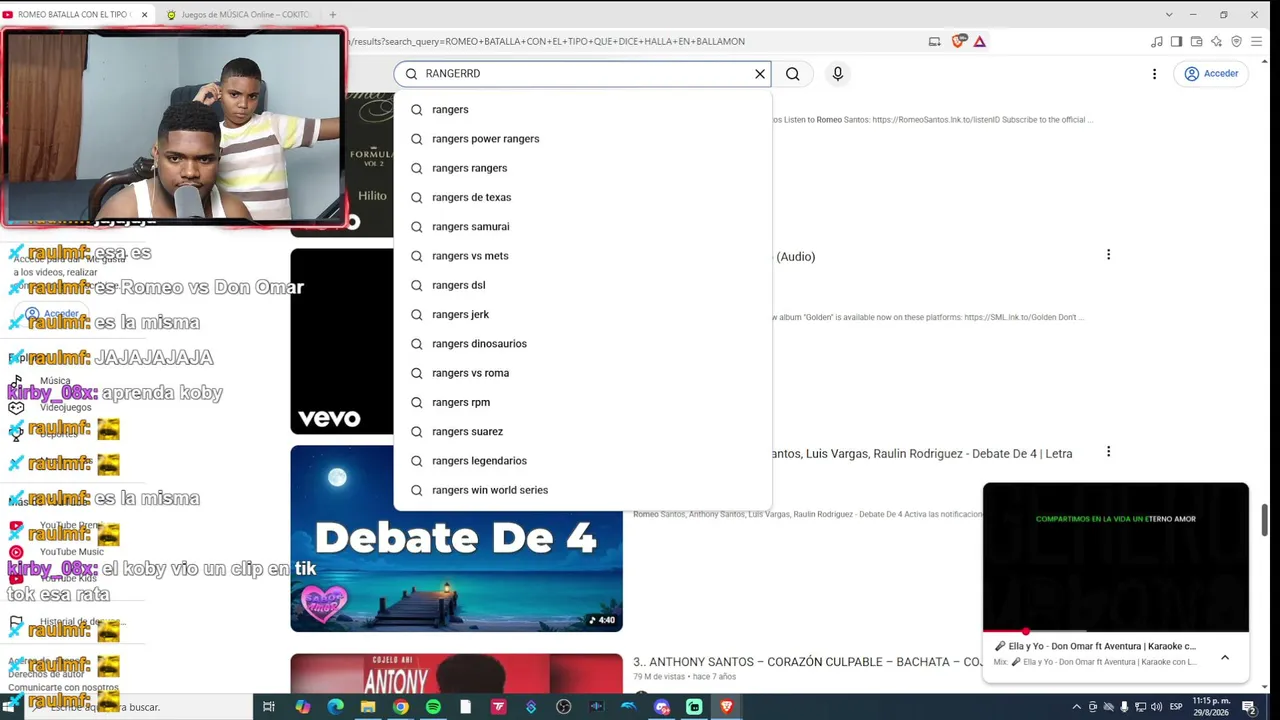The image size is (1280, 720).
Task: Close the ROMEO BATALLA browser tab
Action: [x=144, y=15]
